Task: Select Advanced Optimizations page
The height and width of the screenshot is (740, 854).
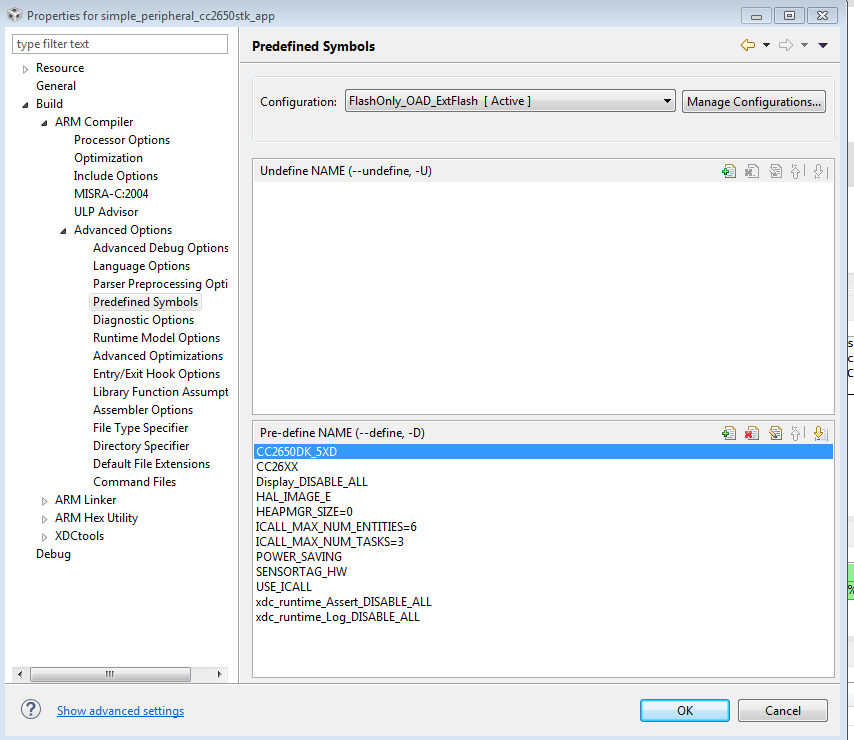Action: coord(158,356)
